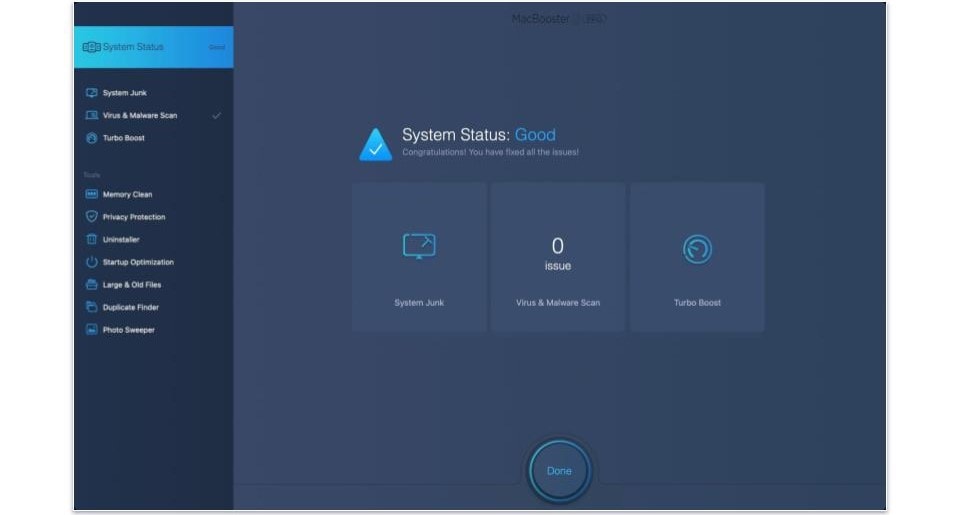Screen dimensions: 960x515
Task: Open the Memory Clean tool
Action: pos(127,194)
